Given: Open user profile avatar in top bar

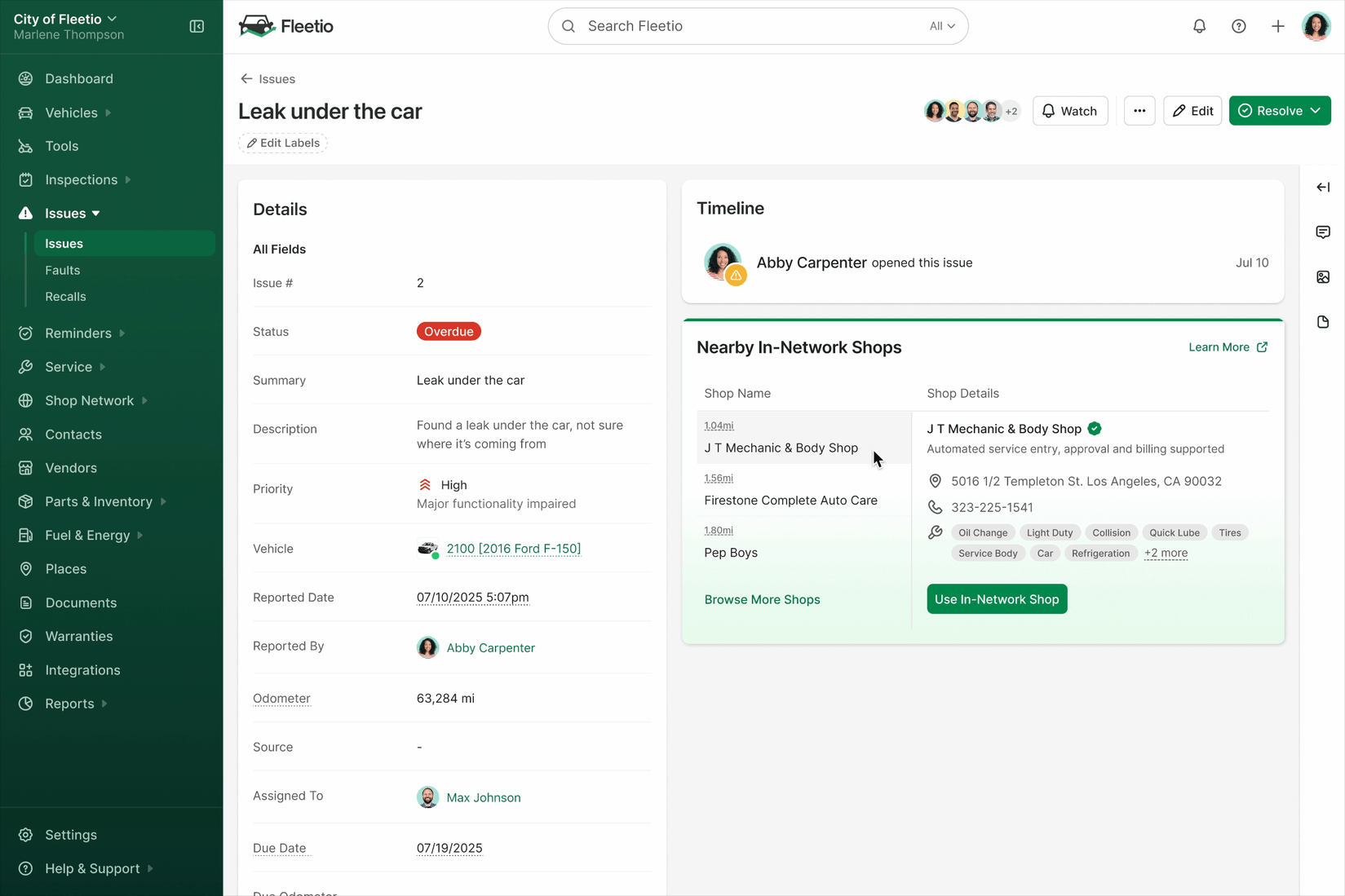Looking at the screenshot, I should (1316, 26).
